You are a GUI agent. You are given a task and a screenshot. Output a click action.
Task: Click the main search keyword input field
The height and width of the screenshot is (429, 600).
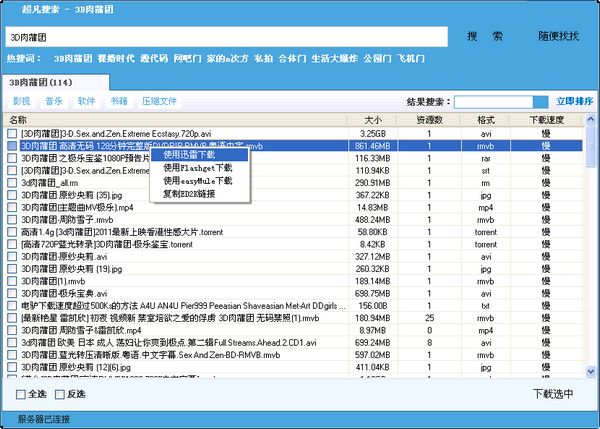(225, 37)
